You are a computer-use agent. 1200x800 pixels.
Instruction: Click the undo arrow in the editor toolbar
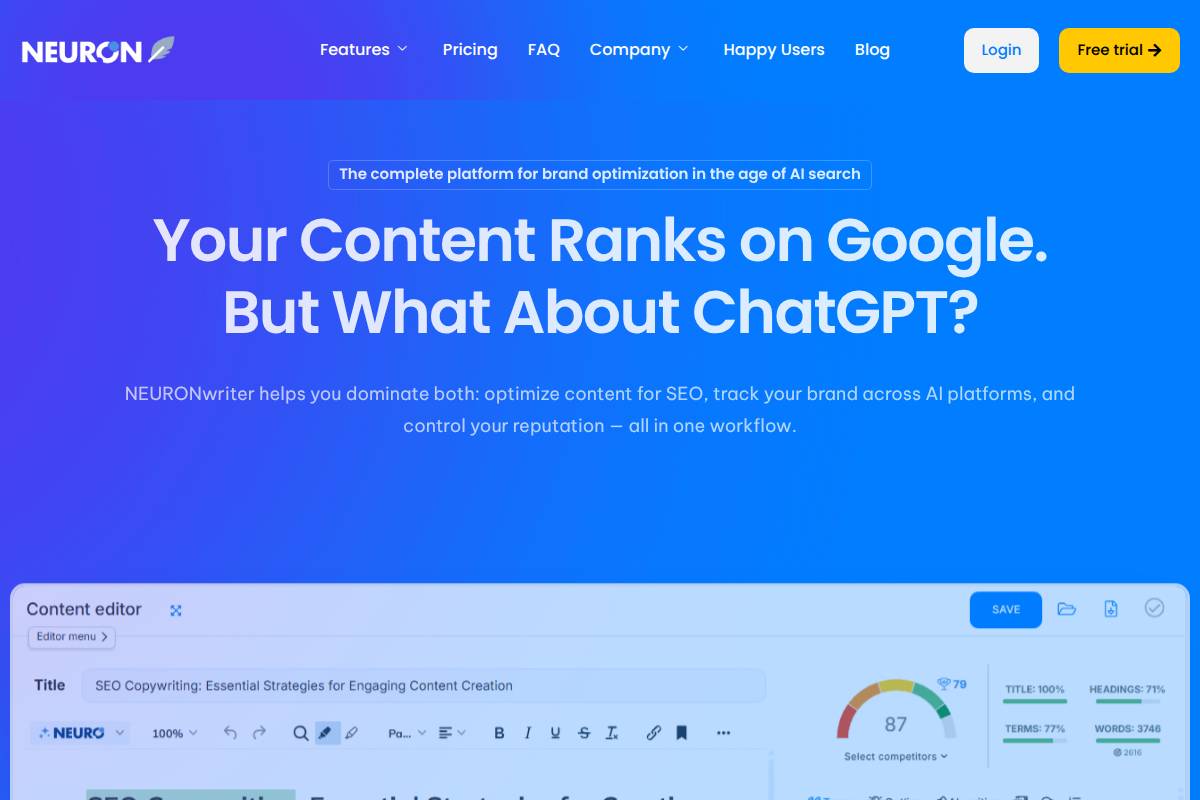tap(231, 733)
